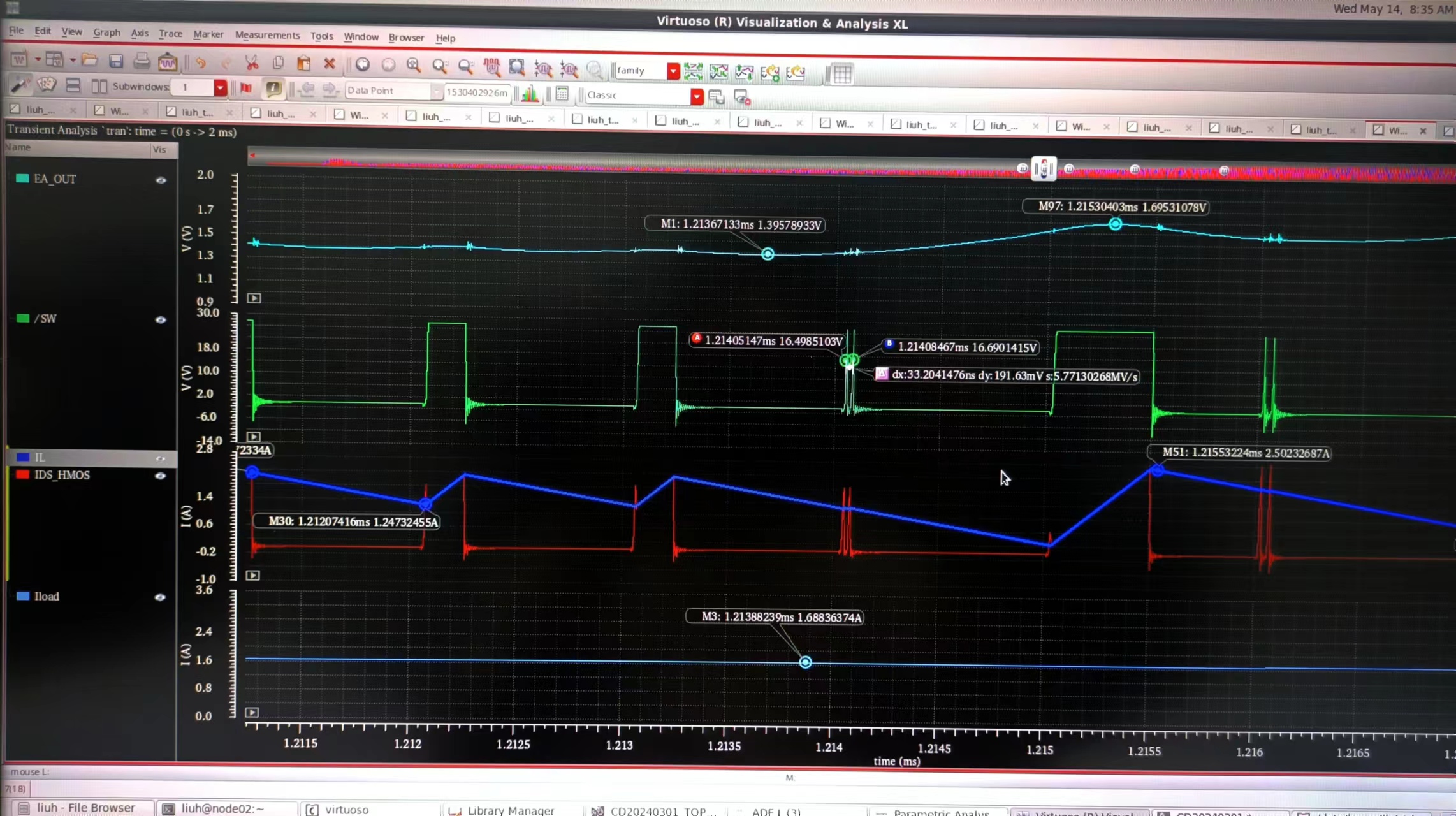This screenshot has width=1456, height=816.
Task: Click the Print icon
Action: point(142,61)
